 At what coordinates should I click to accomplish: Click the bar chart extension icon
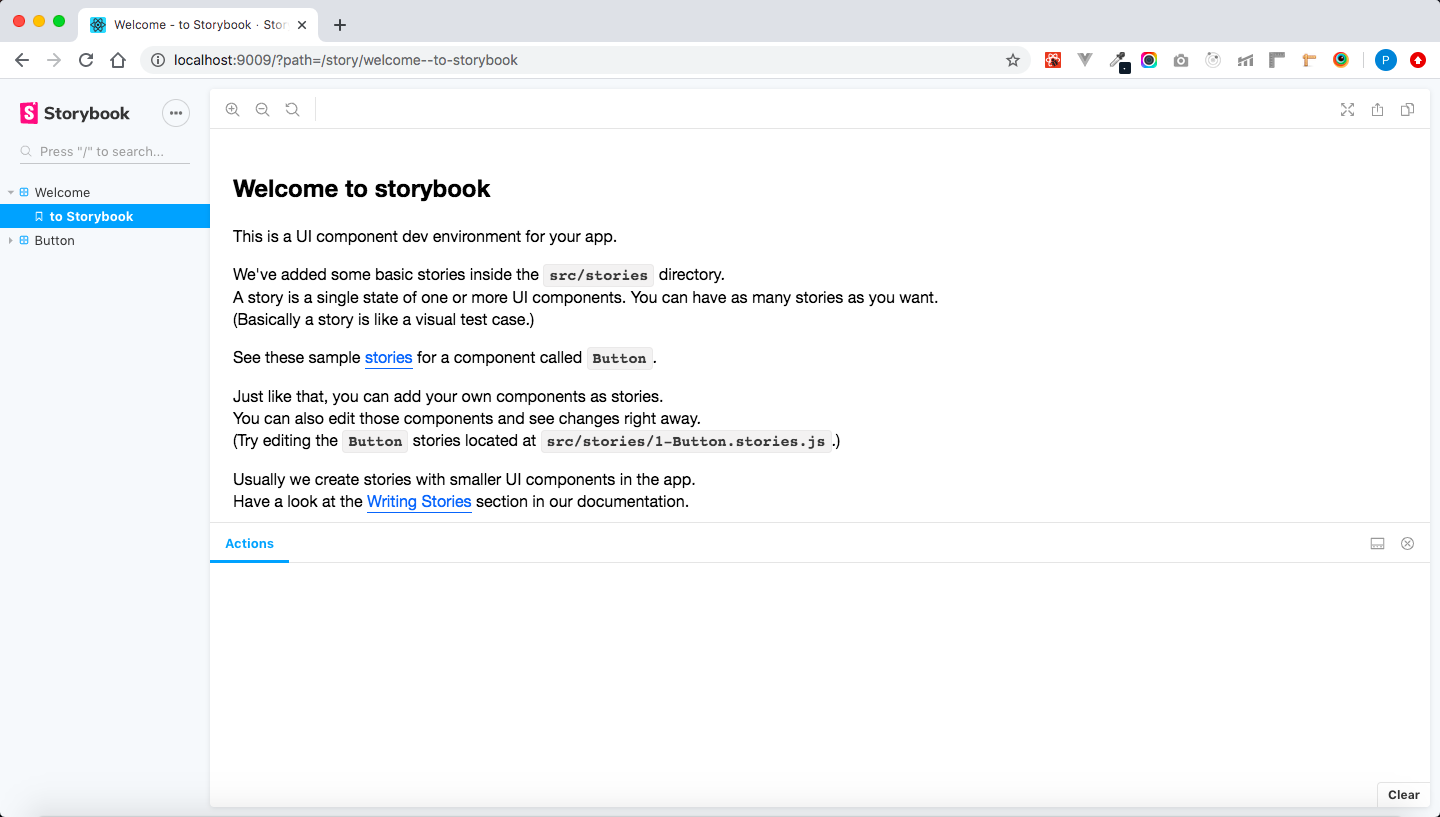point(1245,60)
